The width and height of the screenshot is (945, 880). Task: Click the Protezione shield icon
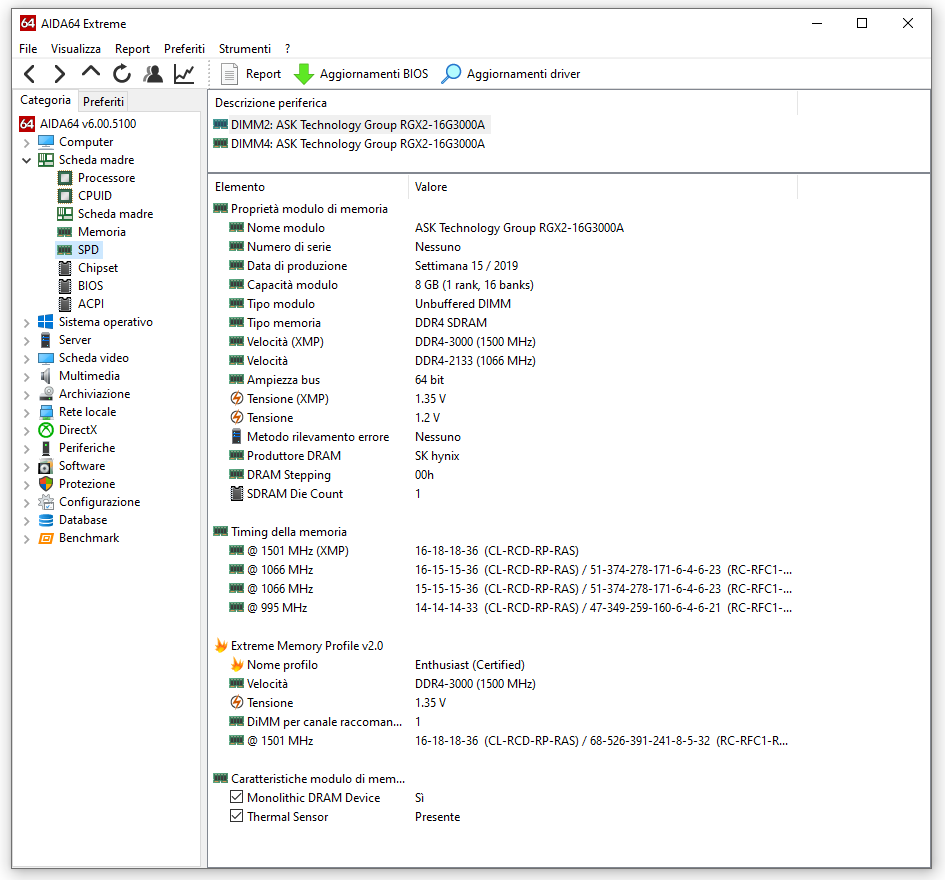46,484
